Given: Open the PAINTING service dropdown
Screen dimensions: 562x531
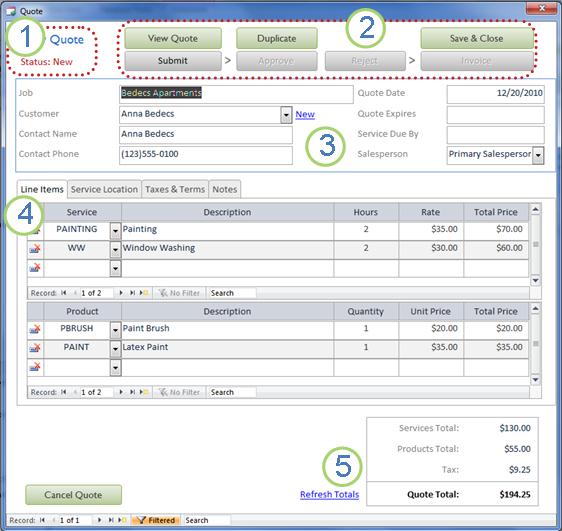Looking at the screenshot, I should point(115,231).
